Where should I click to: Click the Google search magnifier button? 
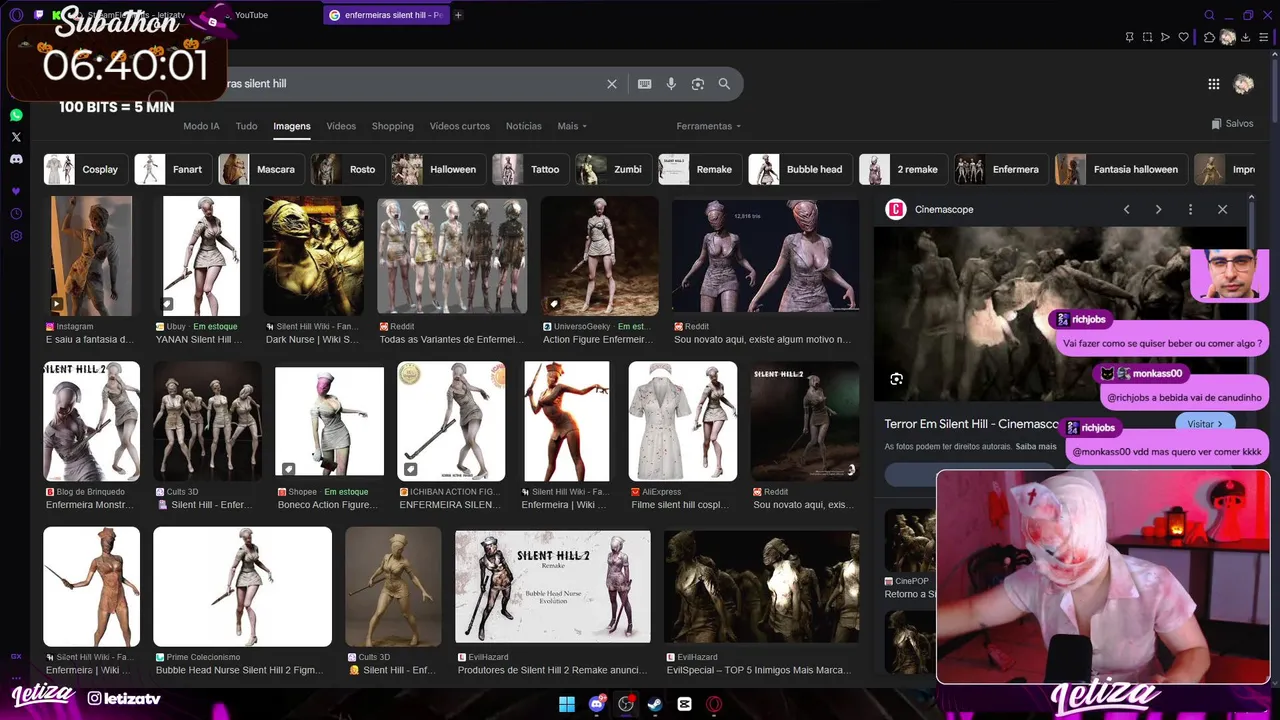(724, 84)
